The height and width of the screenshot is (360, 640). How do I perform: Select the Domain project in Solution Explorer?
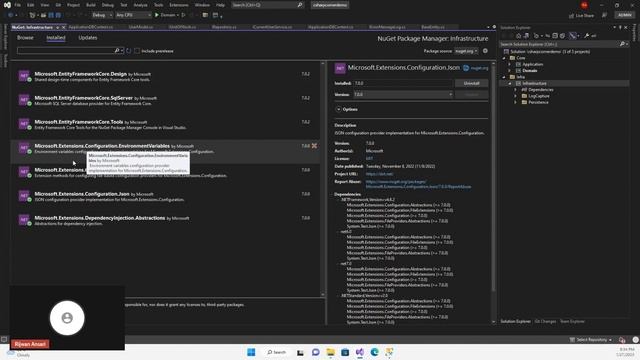[x=530, y=71]
